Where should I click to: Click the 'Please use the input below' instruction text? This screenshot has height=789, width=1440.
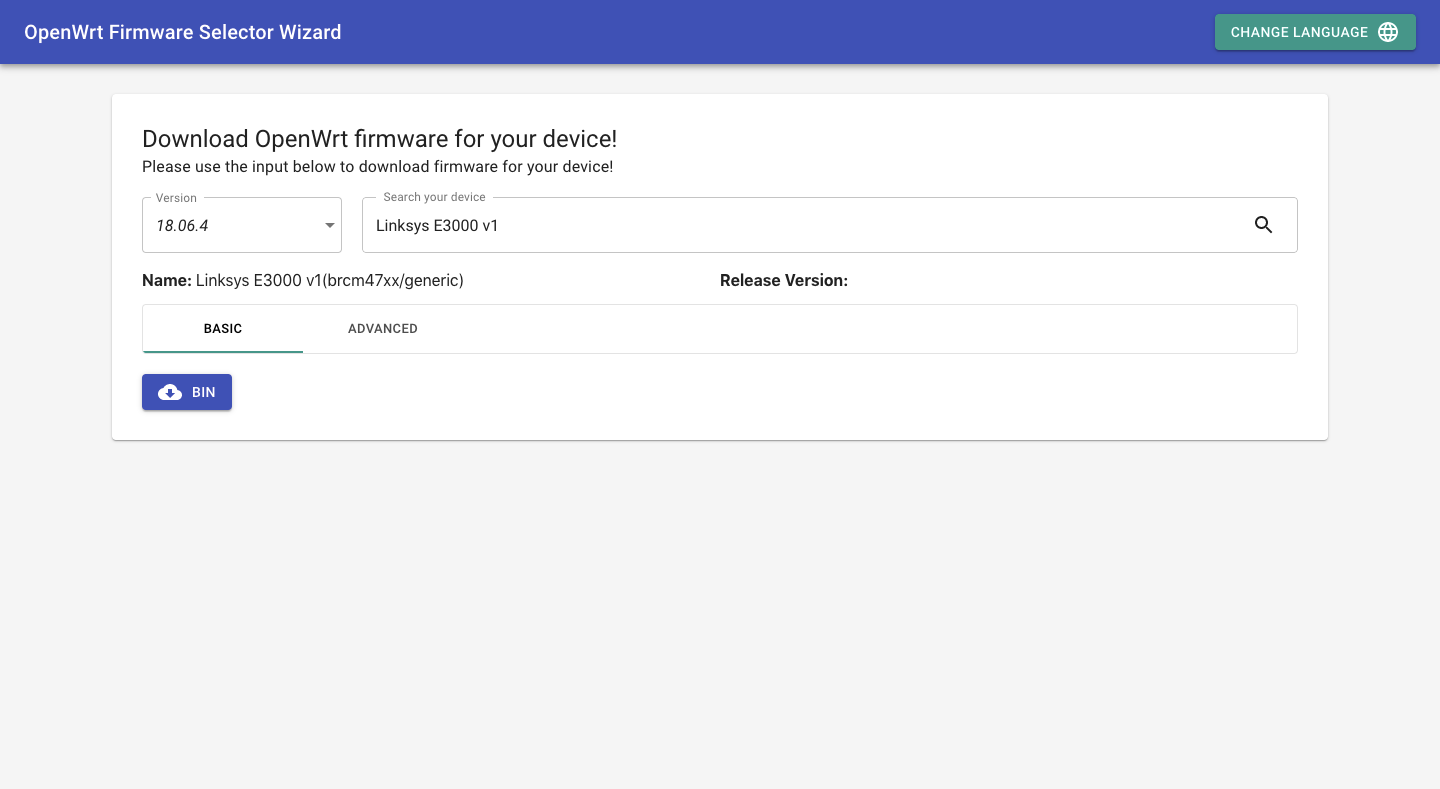(x=378, y=167)
